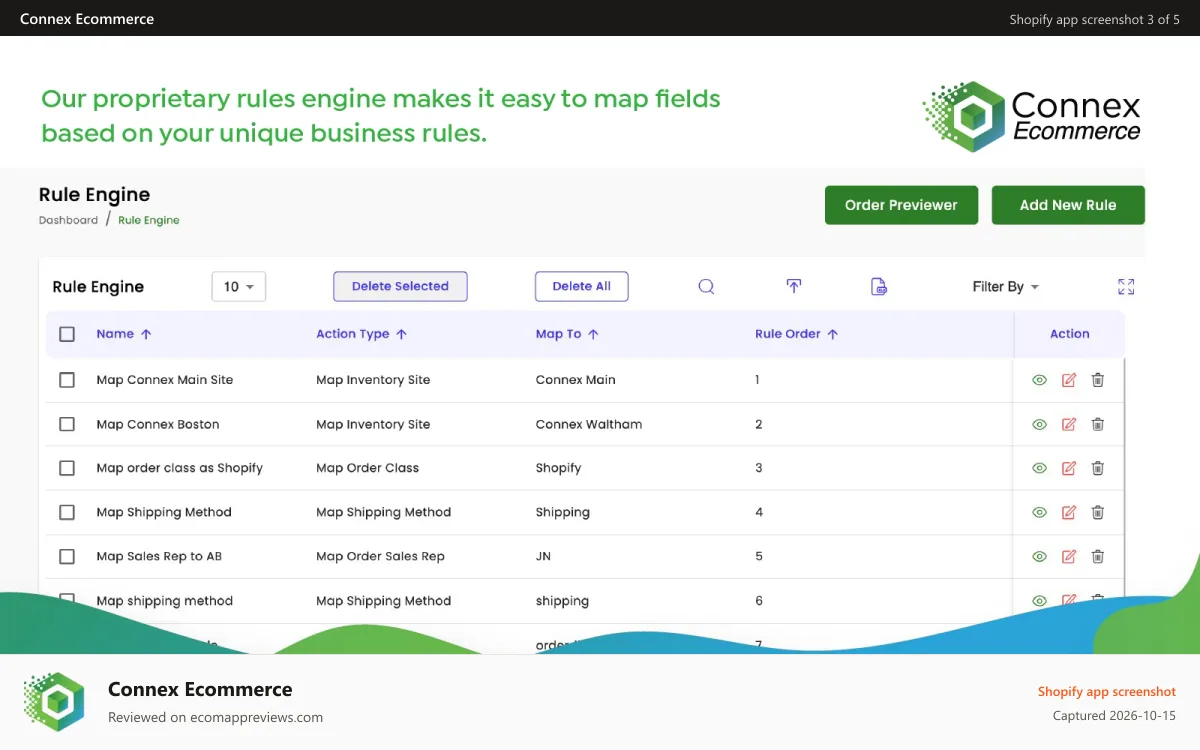The image size is (1200, 750).
Task: Open the Filter By dropdown
Action: [1006, 287]
